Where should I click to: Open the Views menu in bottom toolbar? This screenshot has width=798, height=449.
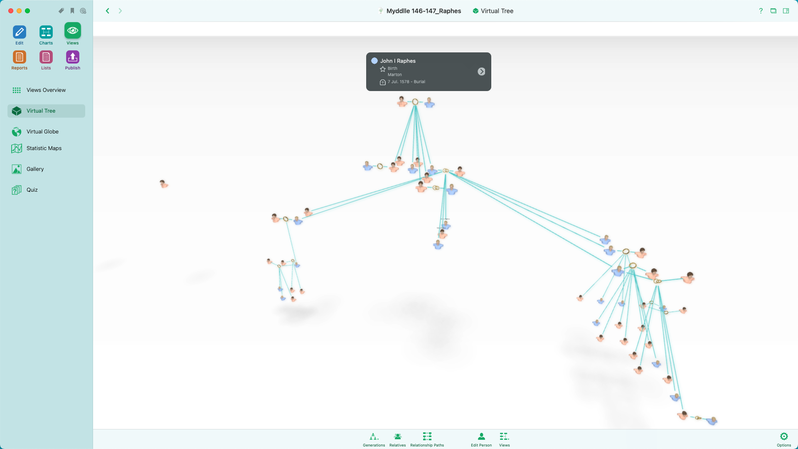(x=504, y=439)
